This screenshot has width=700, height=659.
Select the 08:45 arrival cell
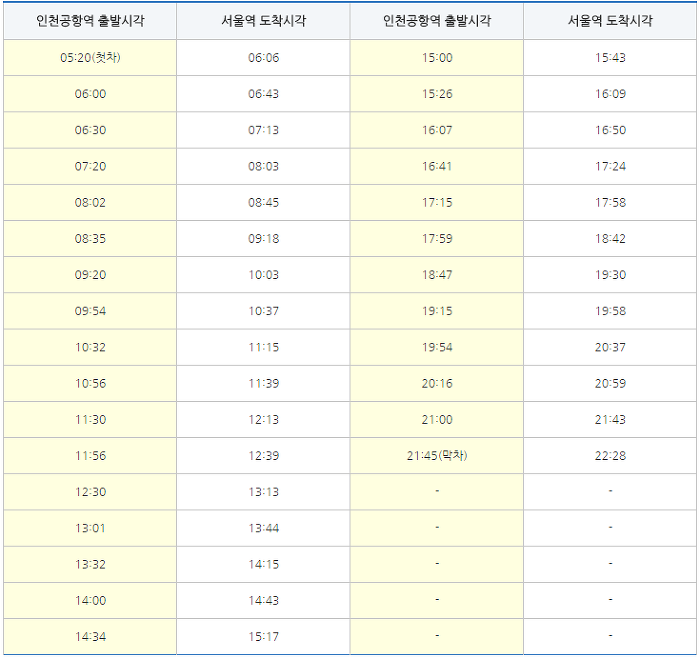click(263, 202)
